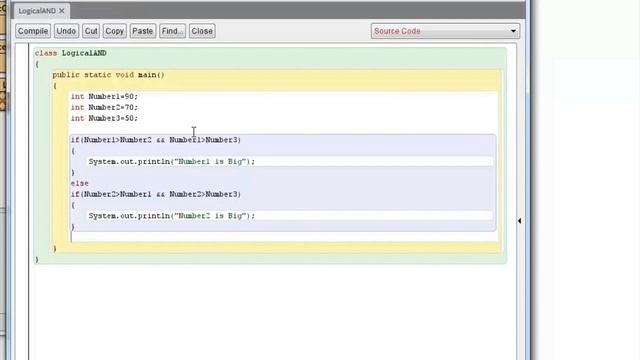Click the println "Number2 is Big" statement
The image size is (640, 360).
click(x=172, y=216)
